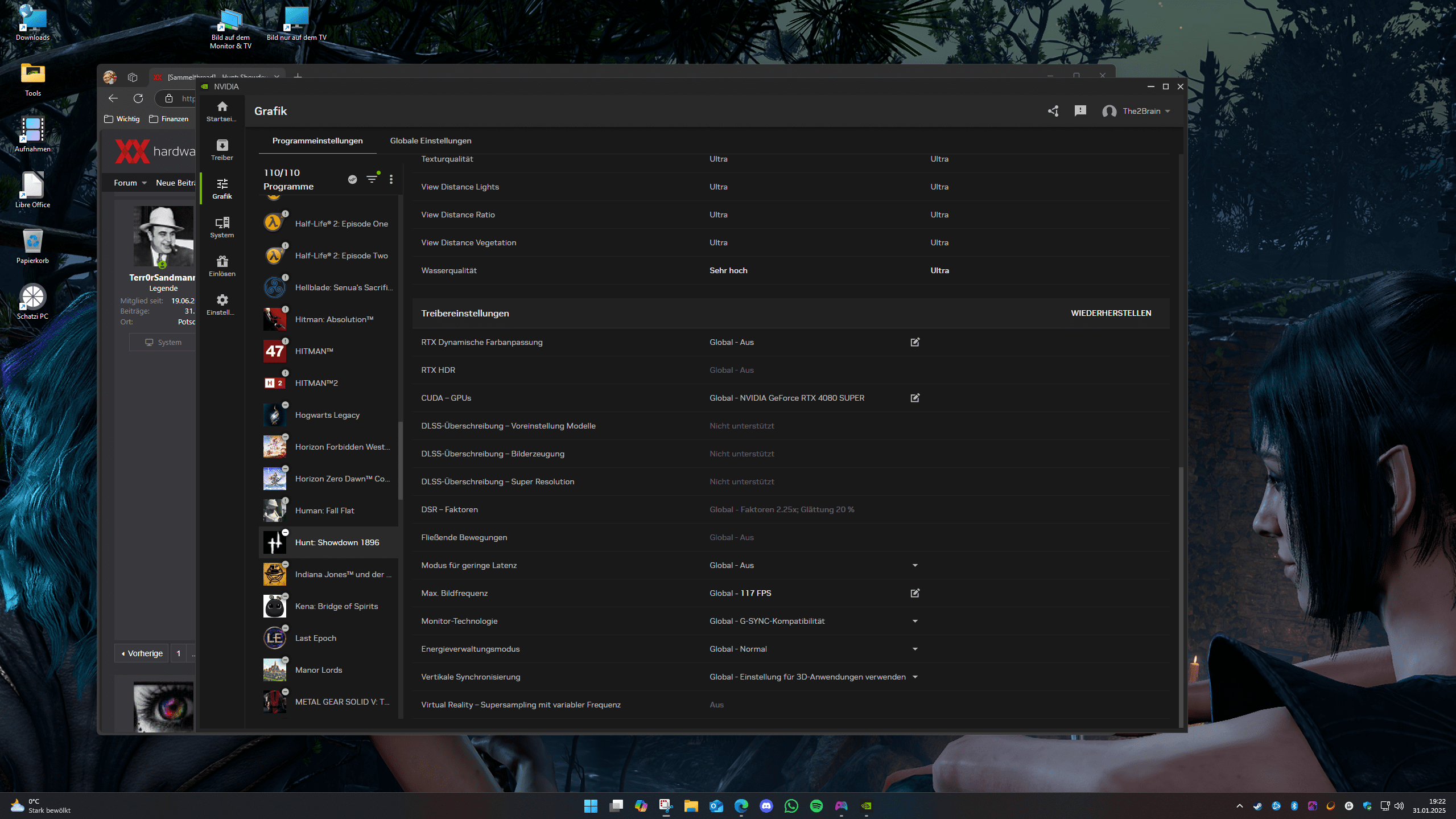Screen dimensions: 1456x819
Task: Edit the Max. Bildfrequenz setting
Action: [915, 593]
